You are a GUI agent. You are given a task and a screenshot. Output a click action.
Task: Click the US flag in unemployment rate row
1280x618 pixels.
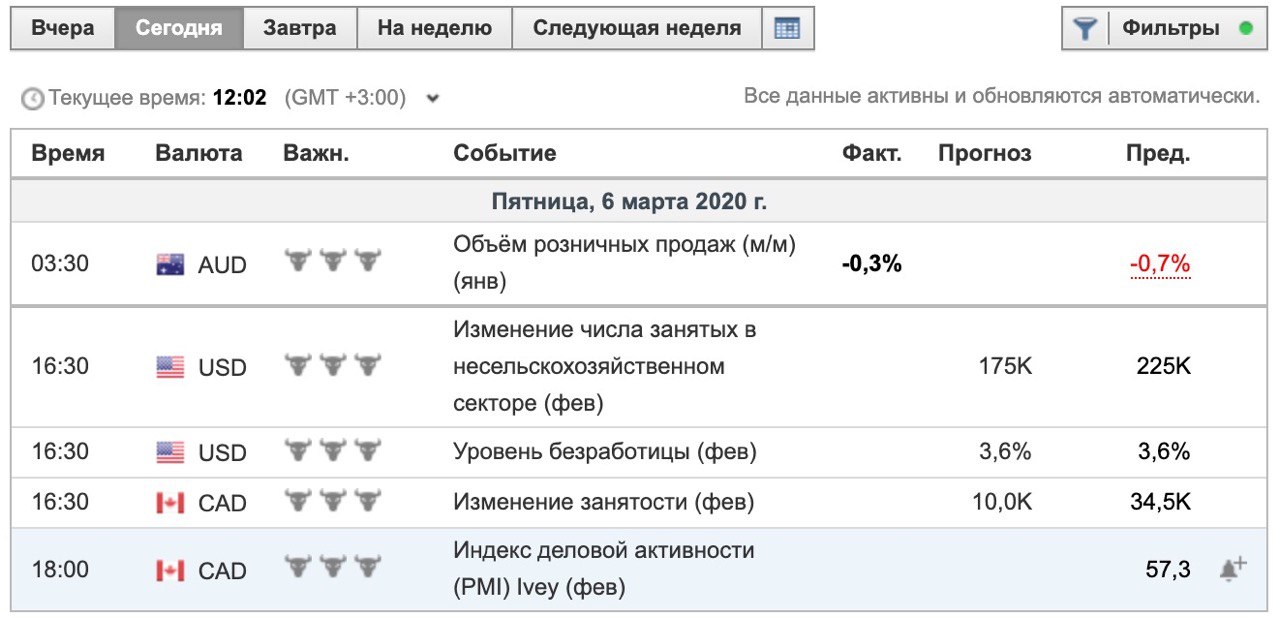(x=170, y=452)
